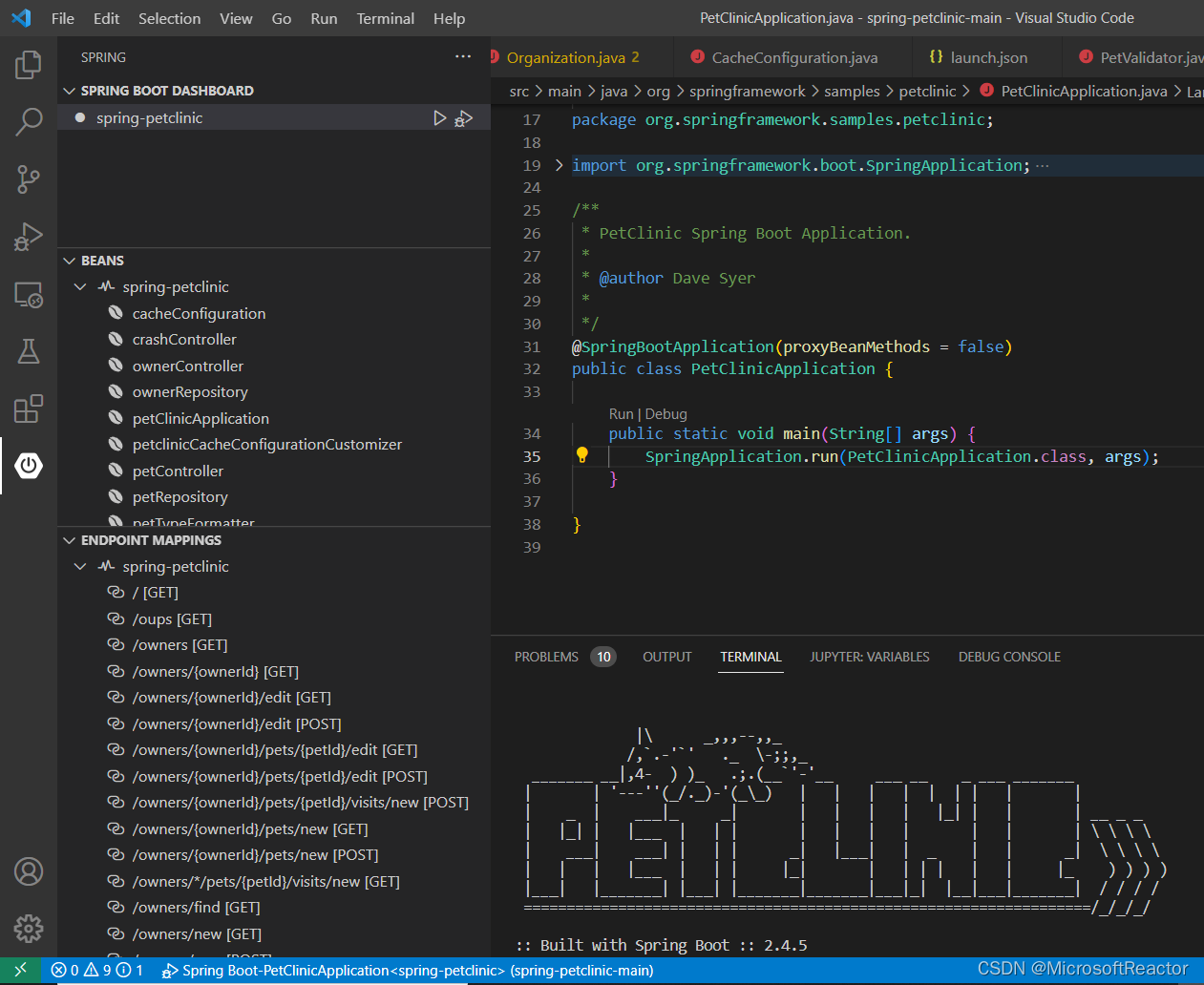The image size is (1204, 985).
Task: Collapse the Beans section
Action: point(69,261)
